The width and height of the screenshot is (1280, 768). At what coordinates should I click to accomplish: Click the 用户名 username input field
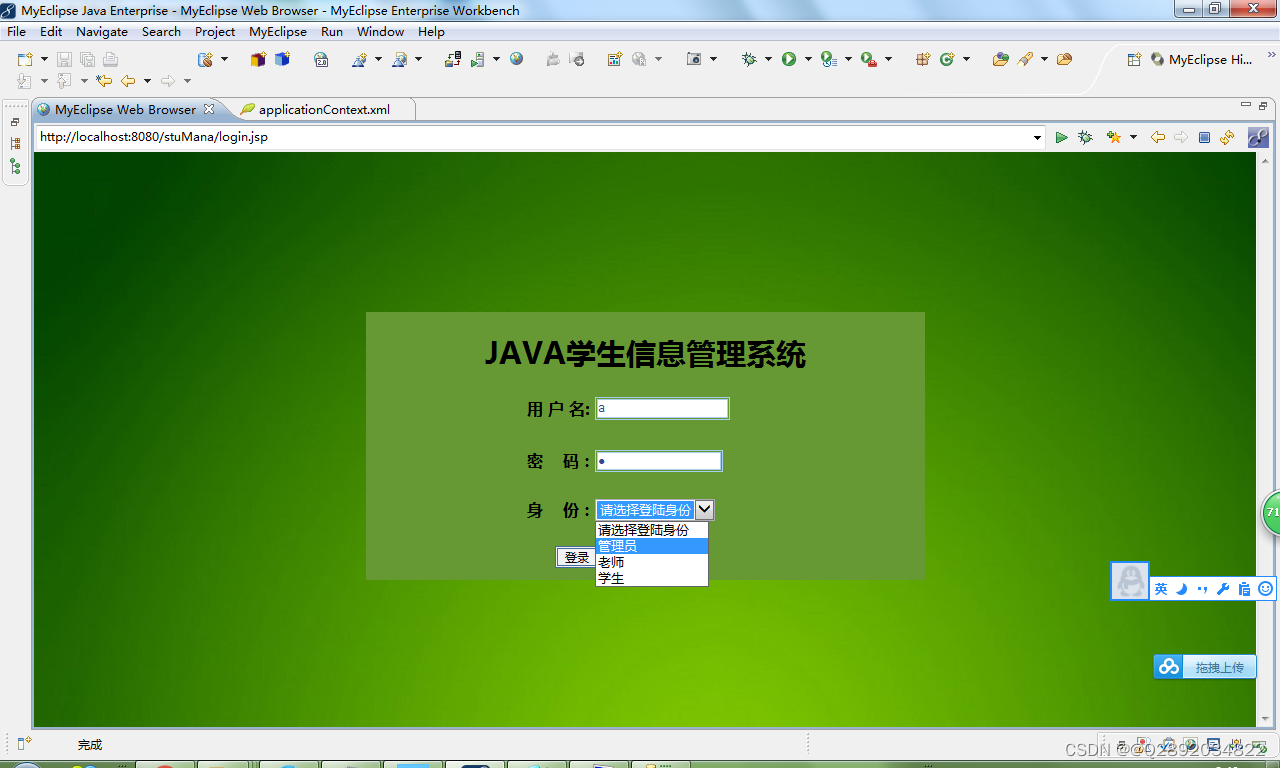click(662, 408)
